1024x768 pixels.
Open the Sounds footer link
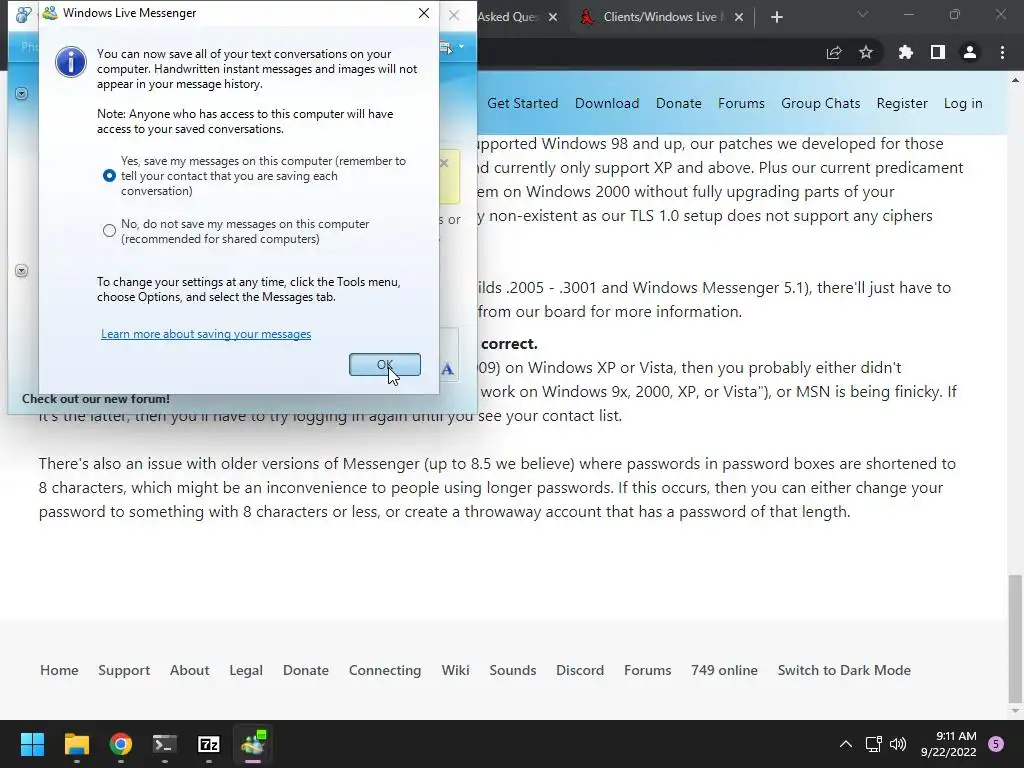(513, 670)
